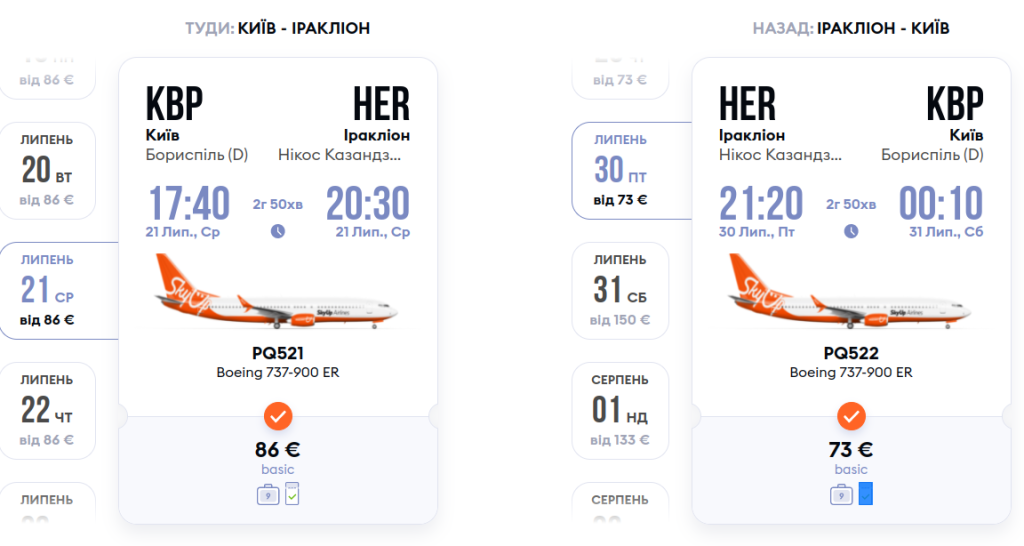Click the 9 kg baggage icon under 86 €
Viewport: 1024px width, 546px height.
point(267,494)
